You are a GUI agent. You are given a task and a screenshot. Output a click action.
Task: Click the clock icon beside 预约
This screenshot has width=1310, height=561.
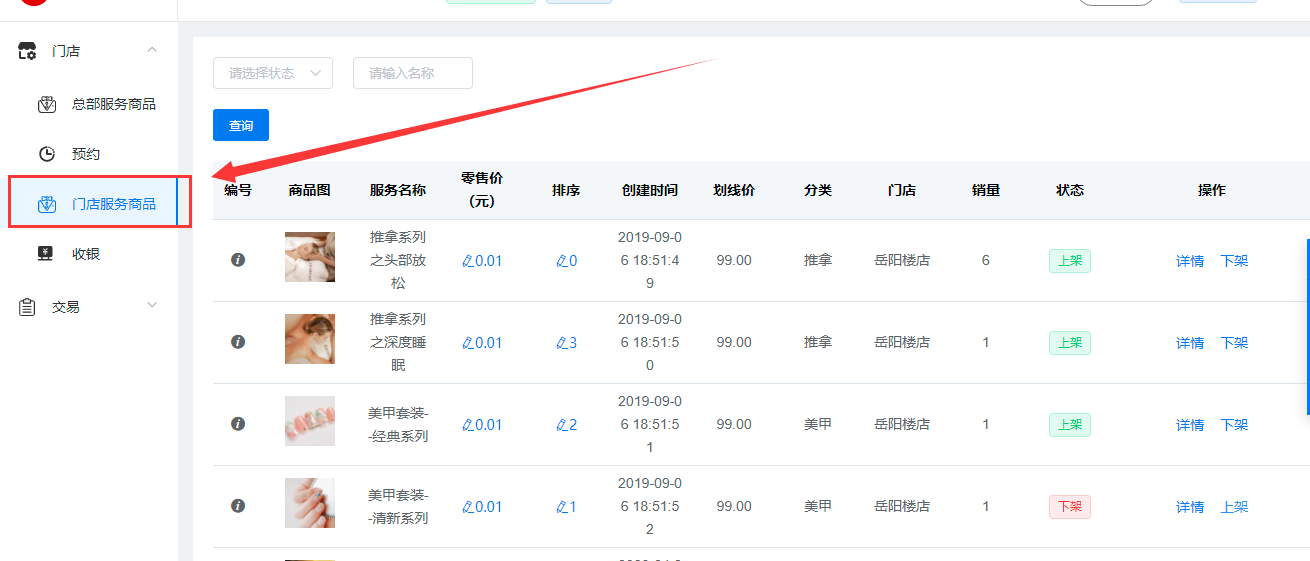[46, 154]
